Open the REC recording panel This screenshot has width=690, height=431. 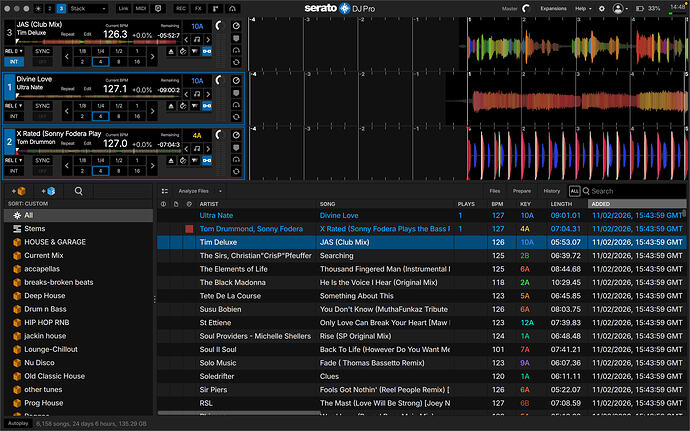click(x=181, y=8)
